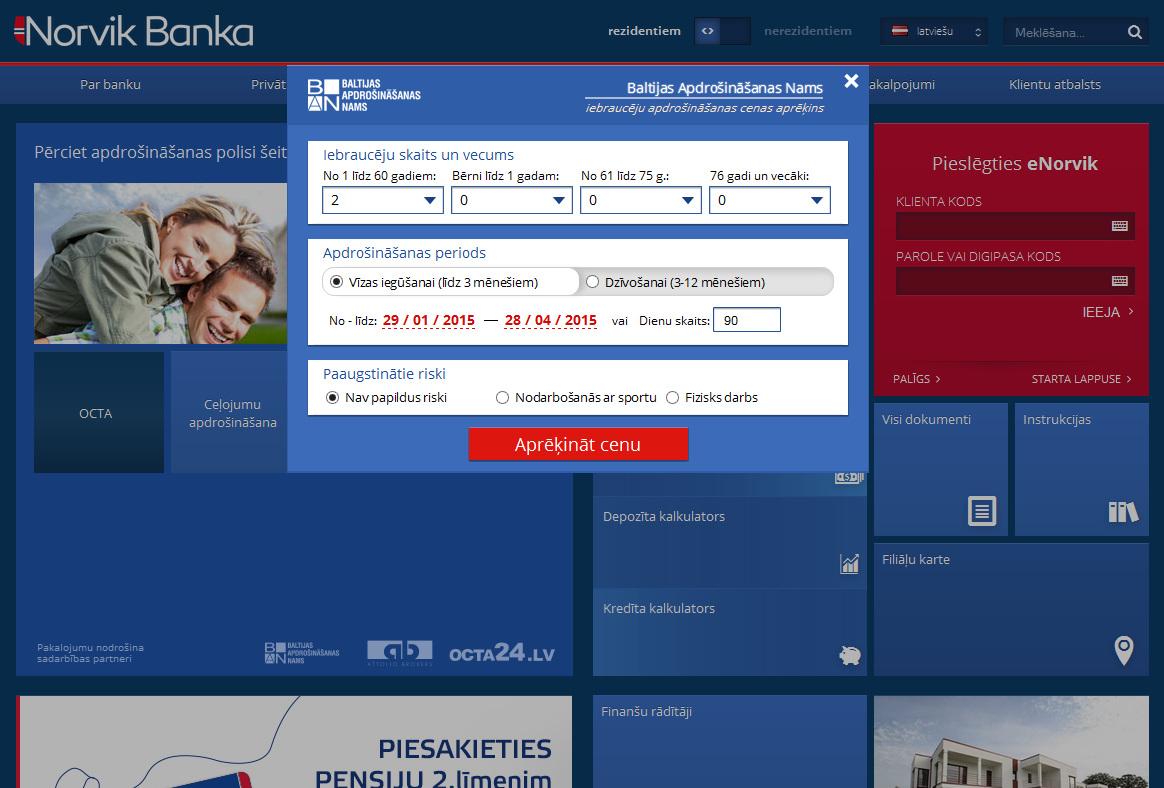This screenshot has width=1164, height=788.
Task: Select Dzīvošanai (3-12 mēnešiem) option
Action: 592,282
